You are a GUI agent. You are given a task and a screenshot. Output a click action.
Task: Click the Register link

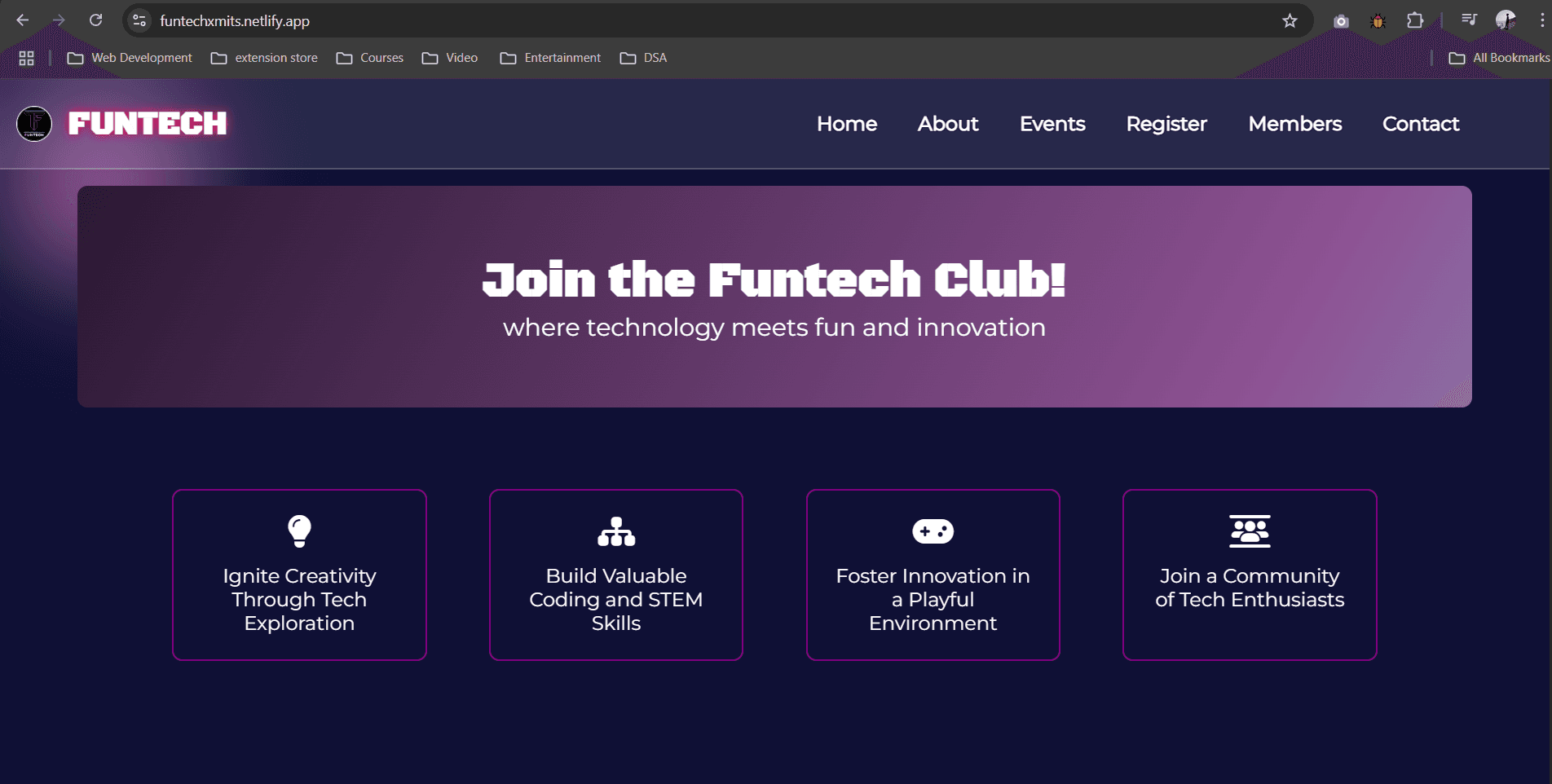1166,123
